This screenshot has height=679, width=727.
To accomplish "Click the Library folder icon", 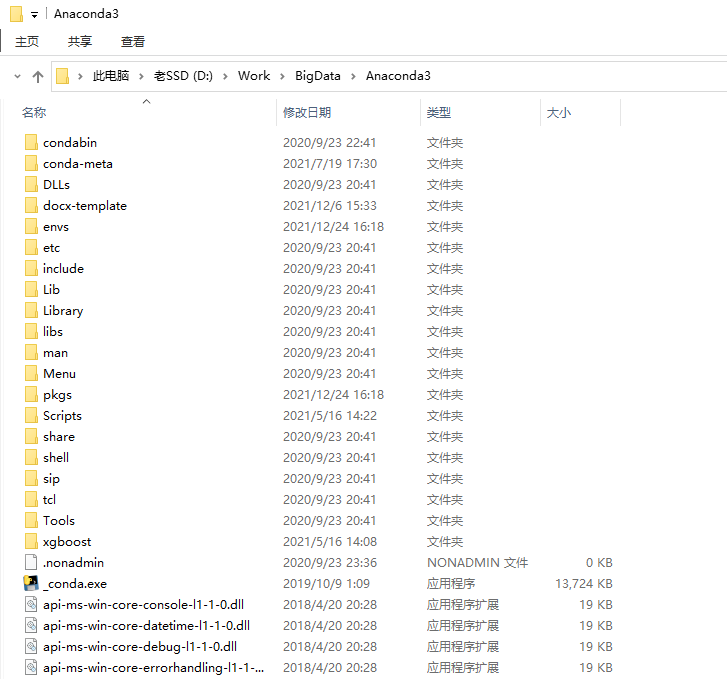I will coord(31,310).
